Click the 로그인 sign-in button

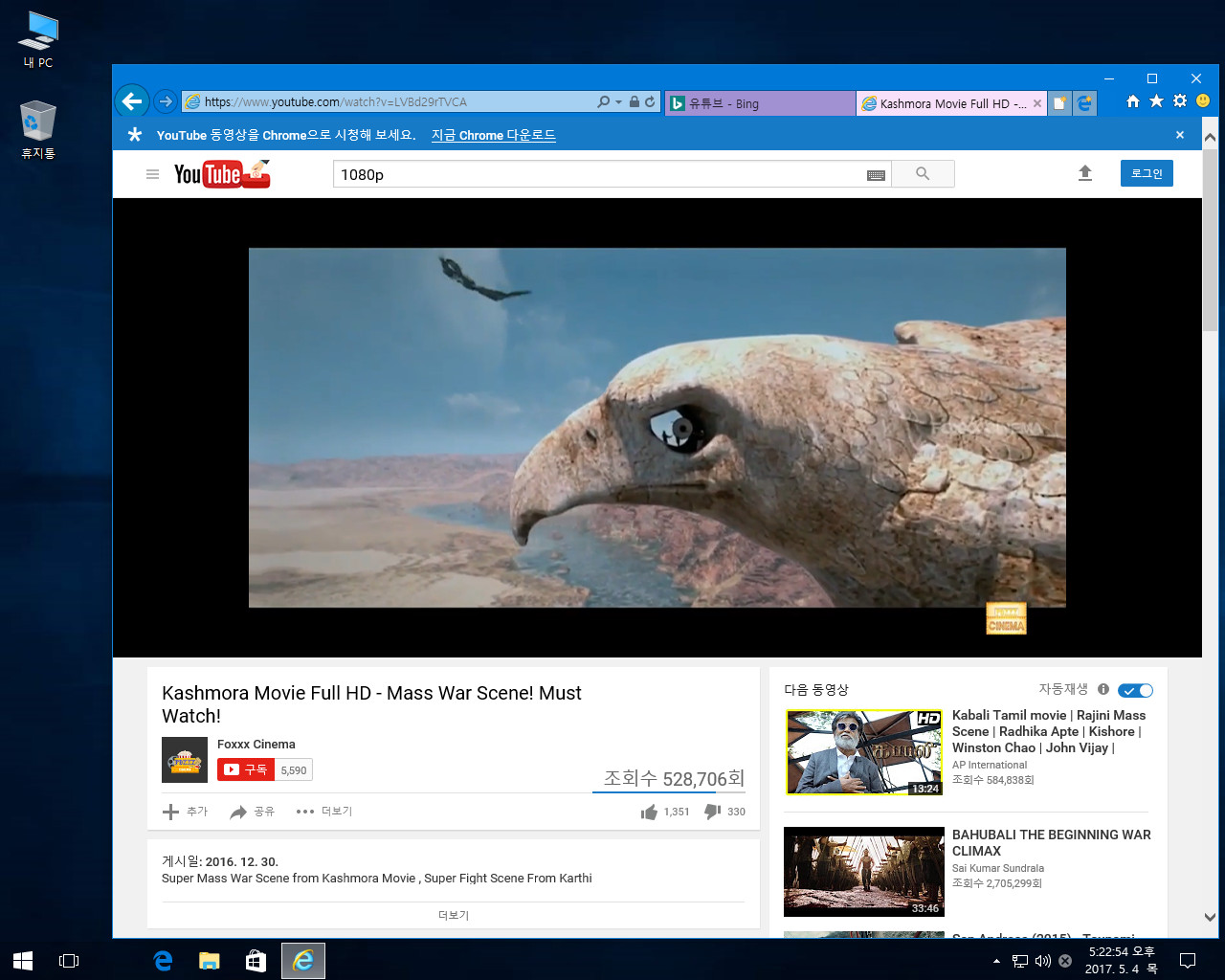[x=1147, y=173]
